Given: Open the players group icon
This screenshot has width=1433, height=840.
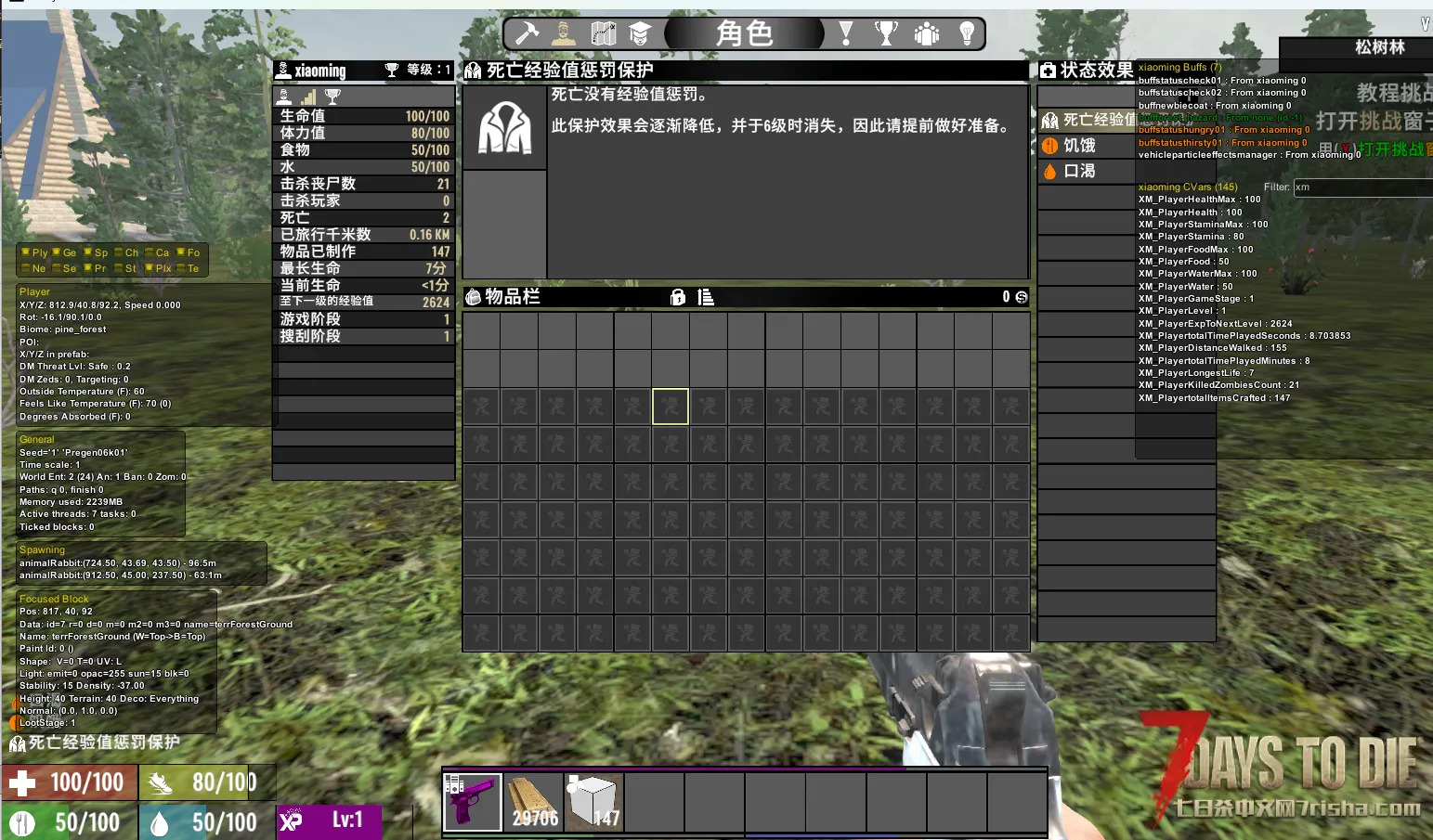Looking at the screenshot, I should tap(926, 34).
